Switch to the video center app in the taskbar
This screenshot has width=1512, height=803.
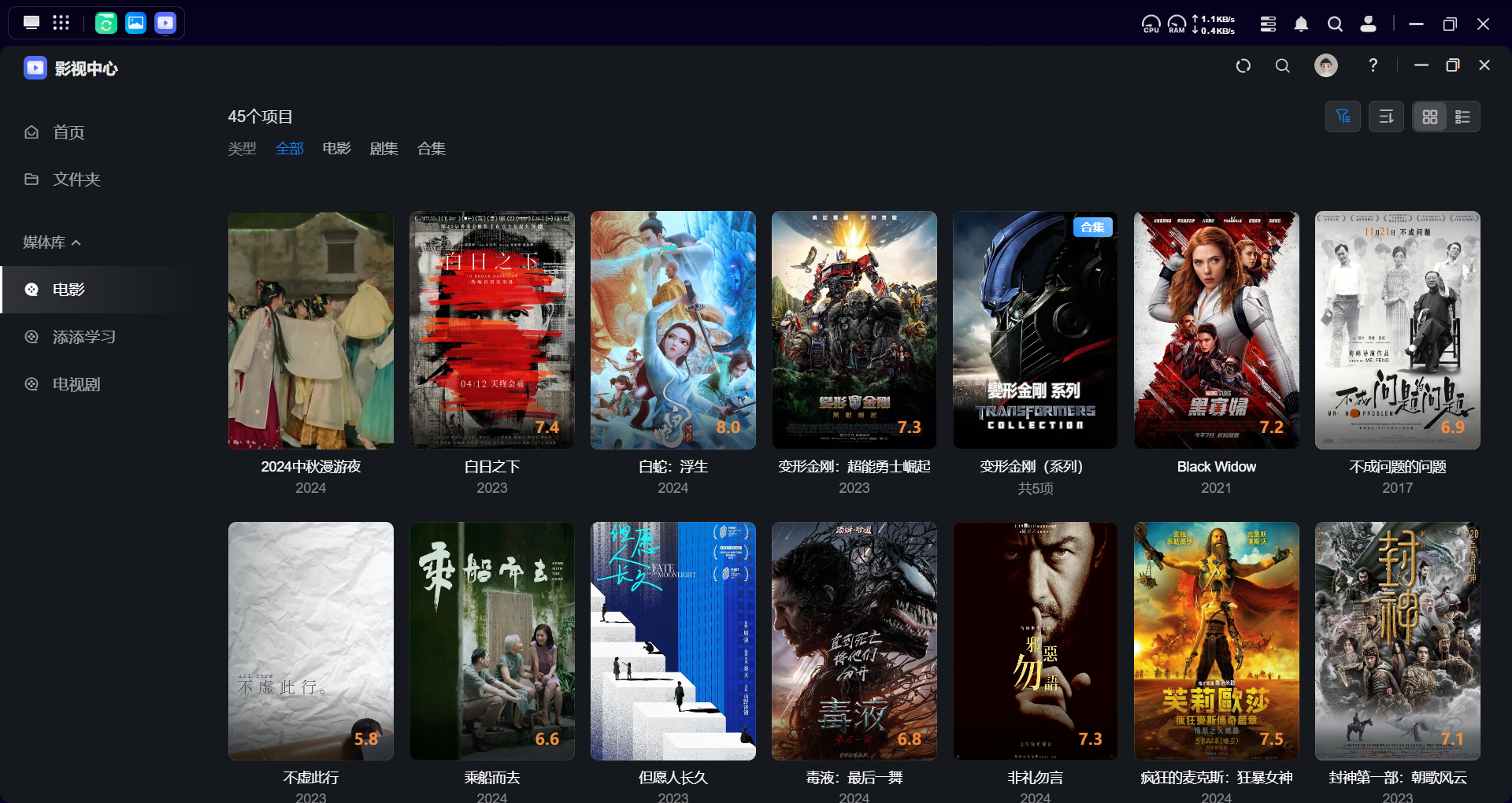tap(165, 23)
